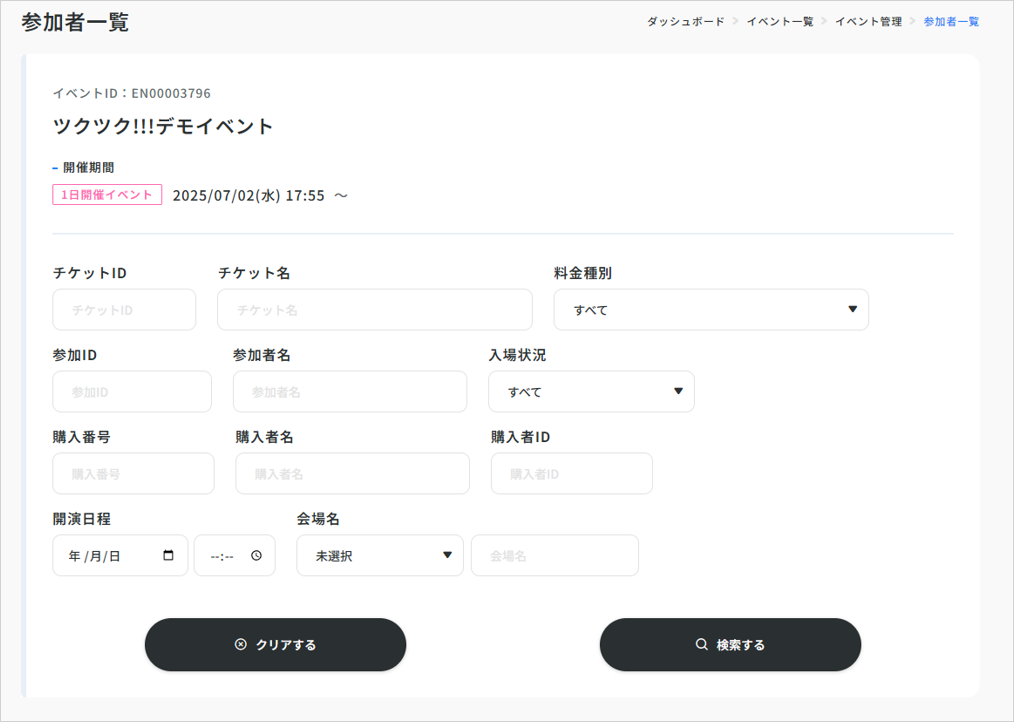Viewport: 1014px width, 722px height.
Task: Open the 会場名 未選択 dropdown
Action: pyautogui.click(x=380, y=556)
